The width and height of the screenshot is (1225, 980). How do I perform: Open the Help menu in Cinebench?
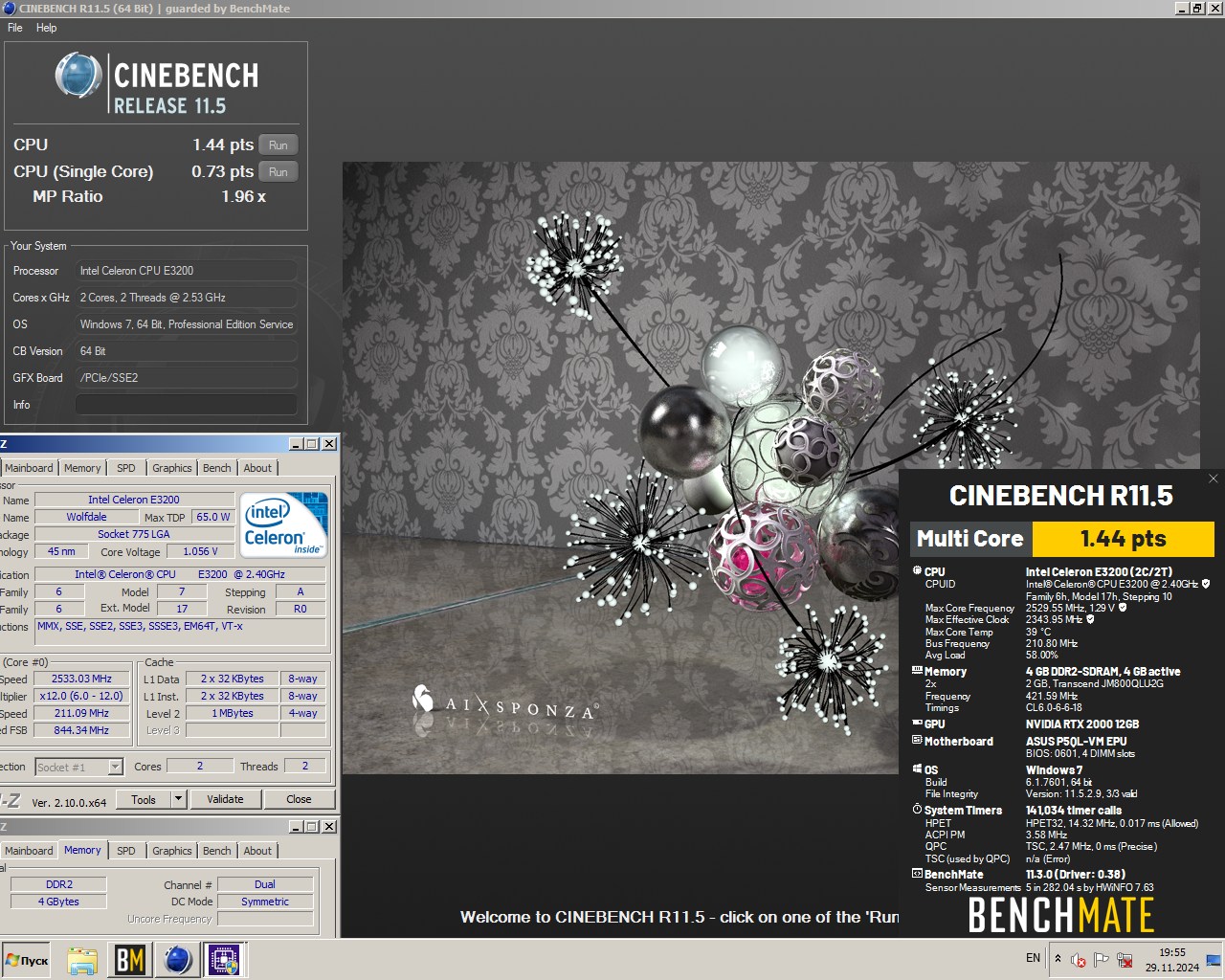[47, 28]
